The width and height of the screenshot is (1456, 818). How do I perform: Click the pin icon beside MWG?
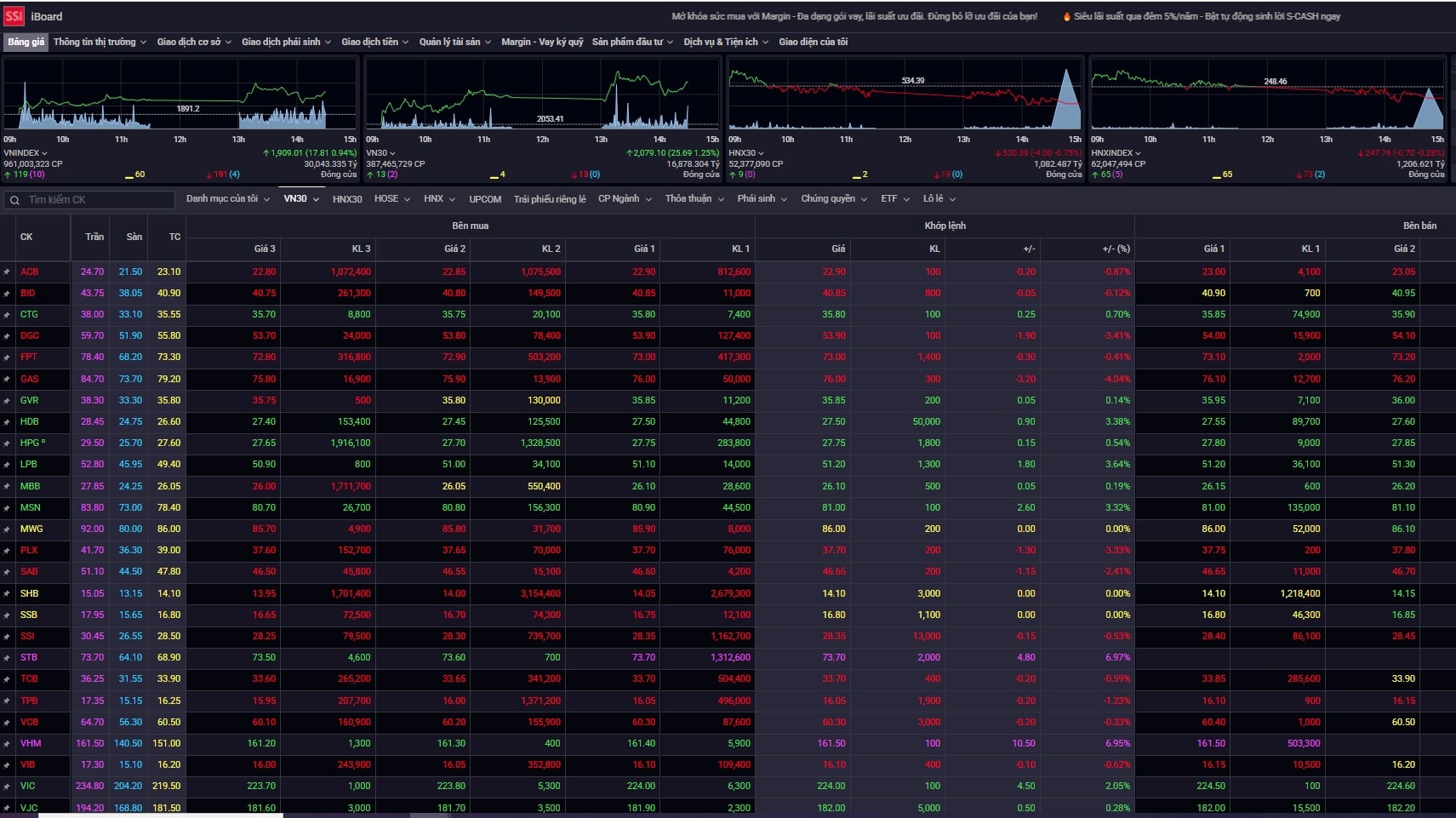pos(7,529)
